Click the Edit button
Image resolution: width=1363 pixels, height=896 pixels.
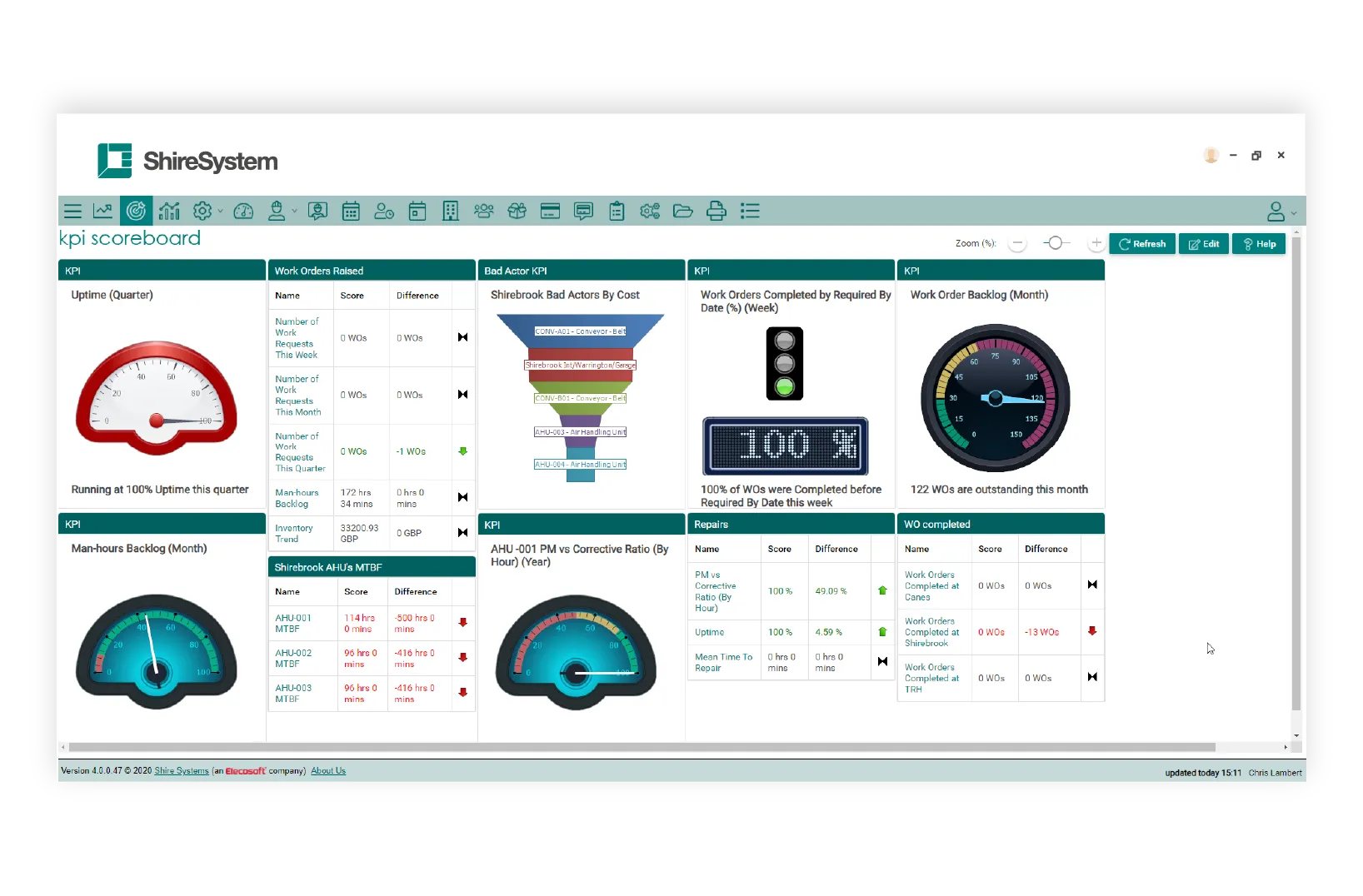[x=1204, y=244]
